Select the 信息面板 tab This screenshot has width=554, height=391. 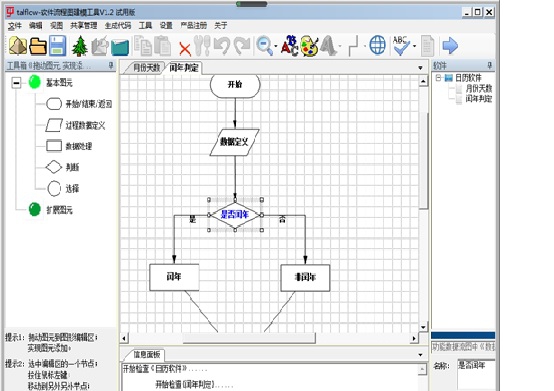pos(147,355)
